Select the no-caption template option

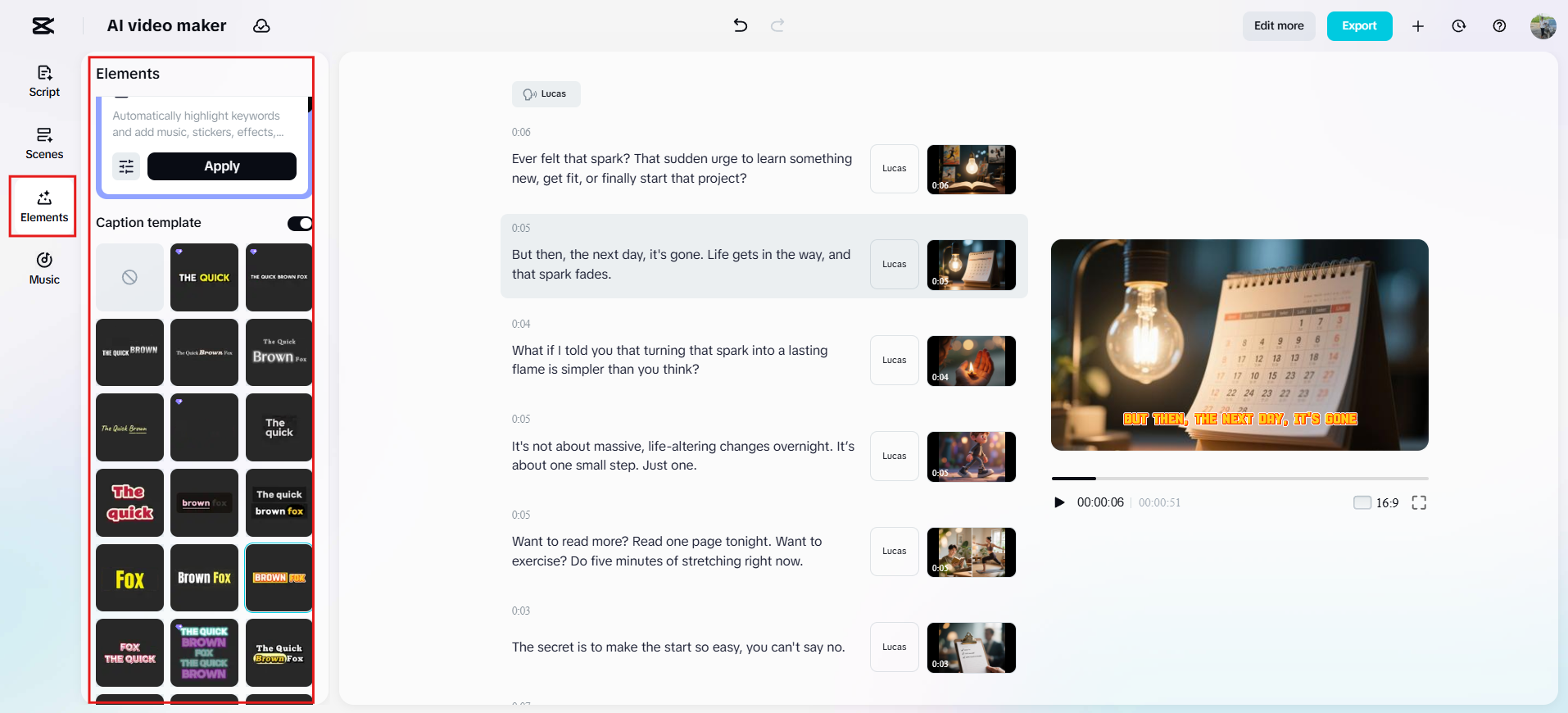(129, 277)
